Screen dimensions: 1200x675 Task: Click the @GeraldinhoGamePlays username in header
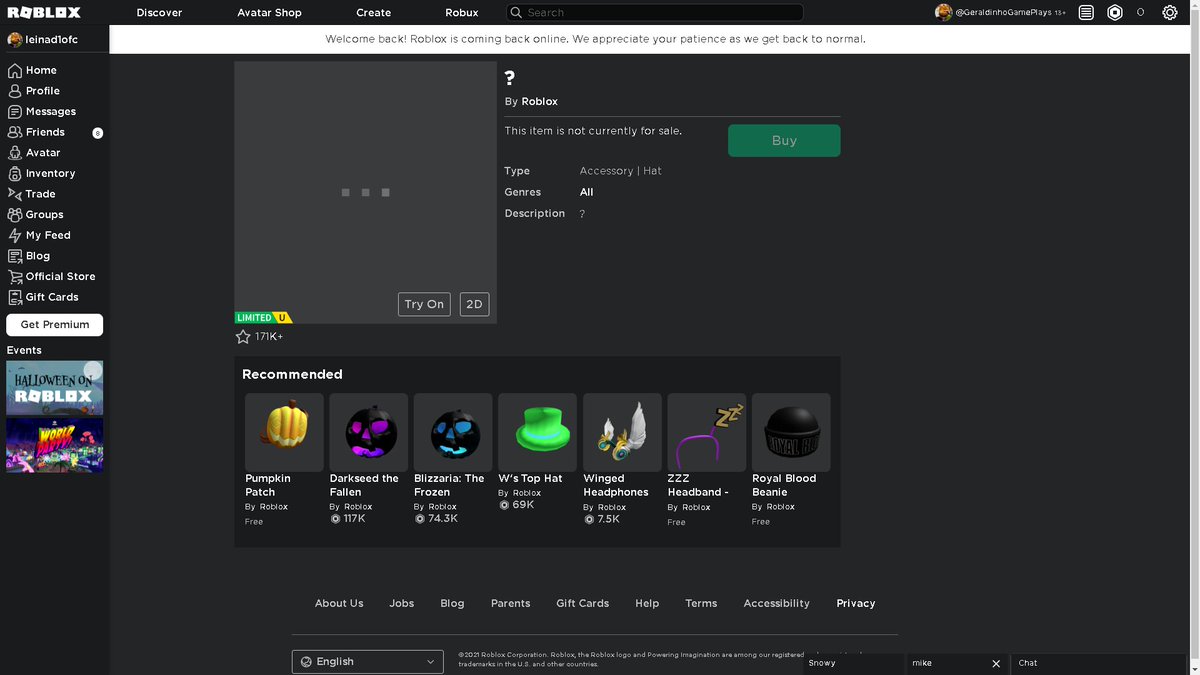(1003, 13)
